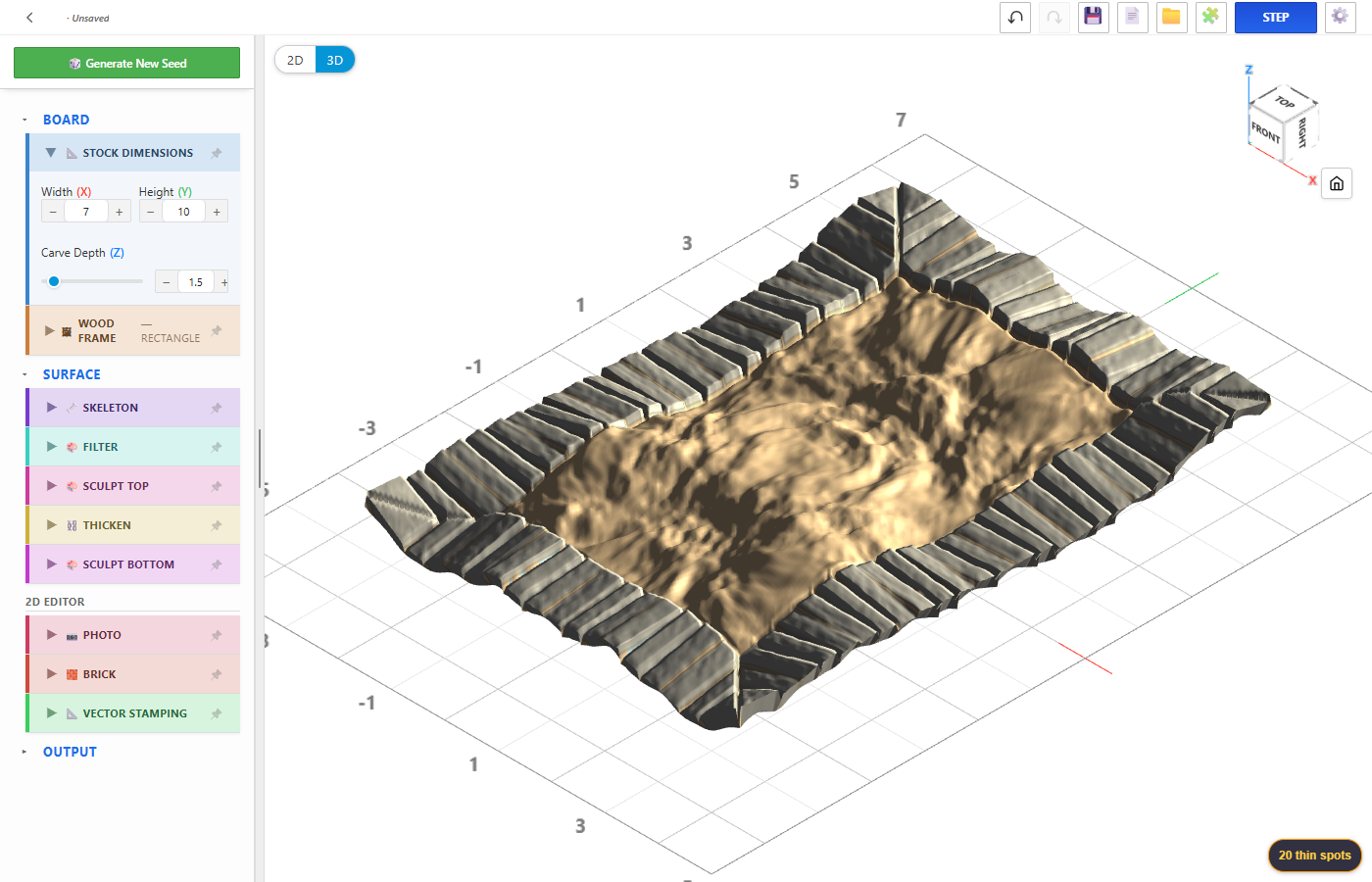1372x882 pixels.
Task: Expand the Wood Frame section
Action: pos(50,330)
